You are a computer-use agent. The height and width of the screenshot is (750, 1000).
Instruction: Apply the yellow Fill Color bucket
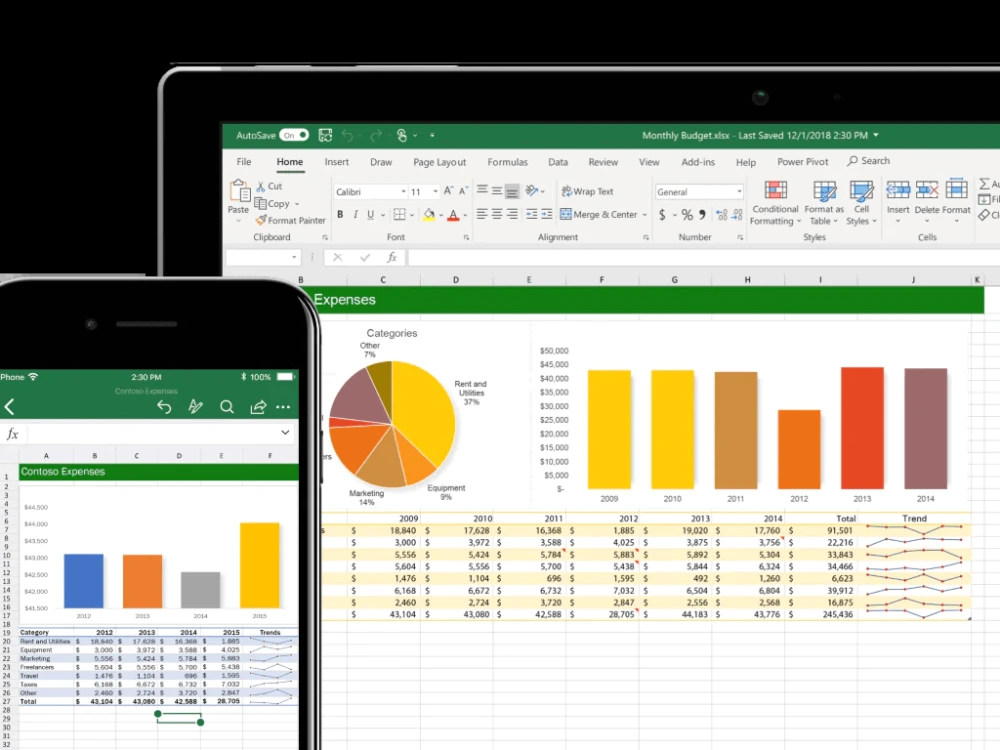click(x=429, y=215)
